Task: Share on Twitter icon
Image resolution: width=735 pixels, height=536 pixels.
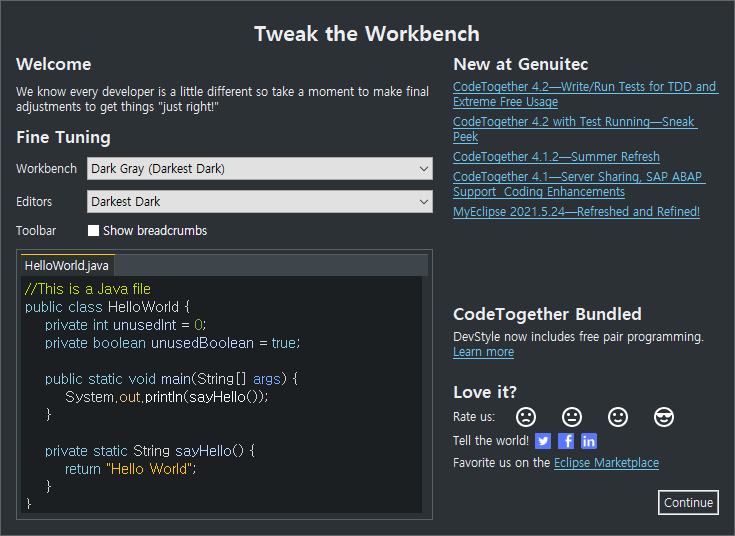Action: (x=543, y=441)
